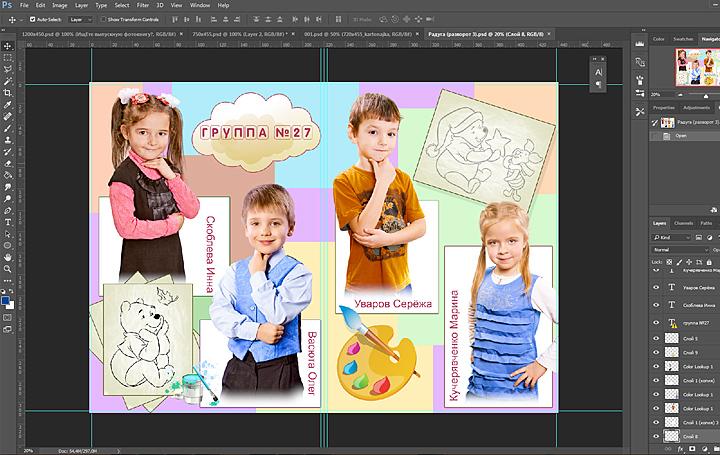Select the Eraser tool

click(x=7, y=163)
